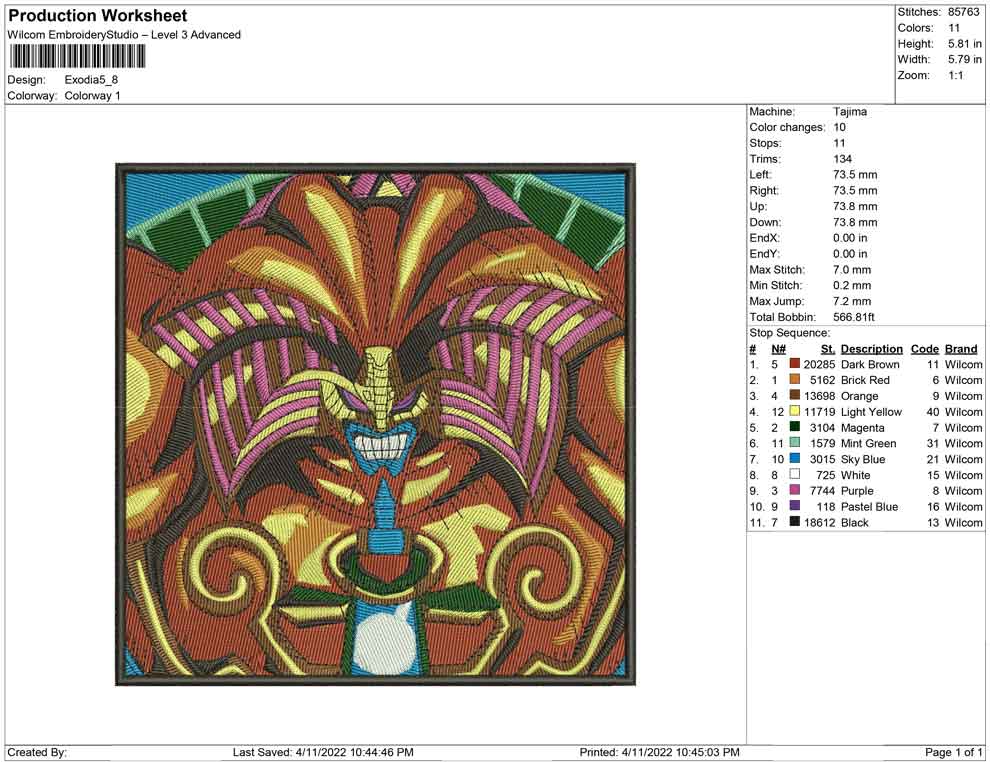Click the barcode under the worksheet title
The width and height of the screenshot is (990, 762).
76,56
